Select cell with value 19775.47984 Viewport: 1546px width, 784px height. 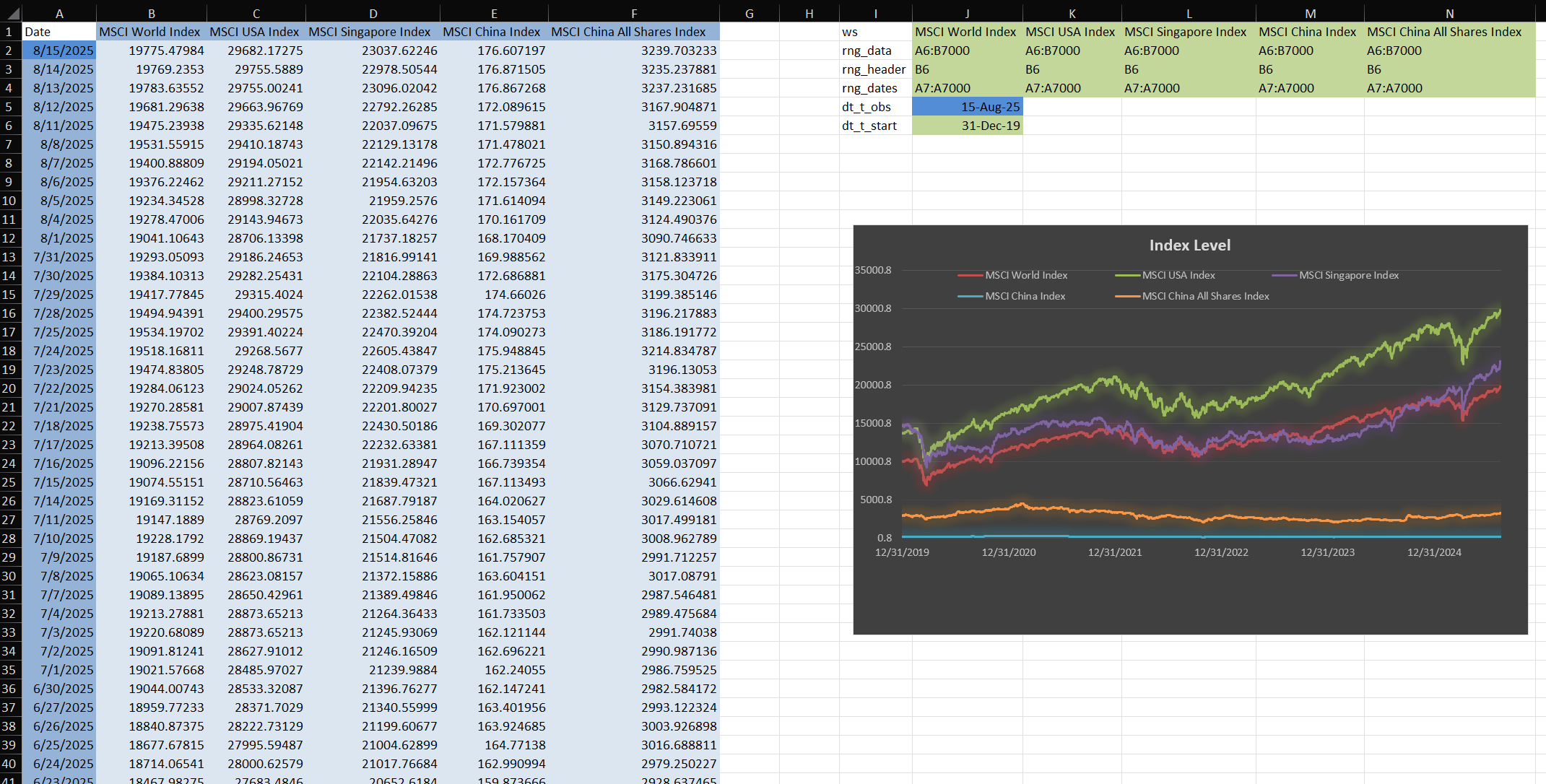tap(152, 51)
